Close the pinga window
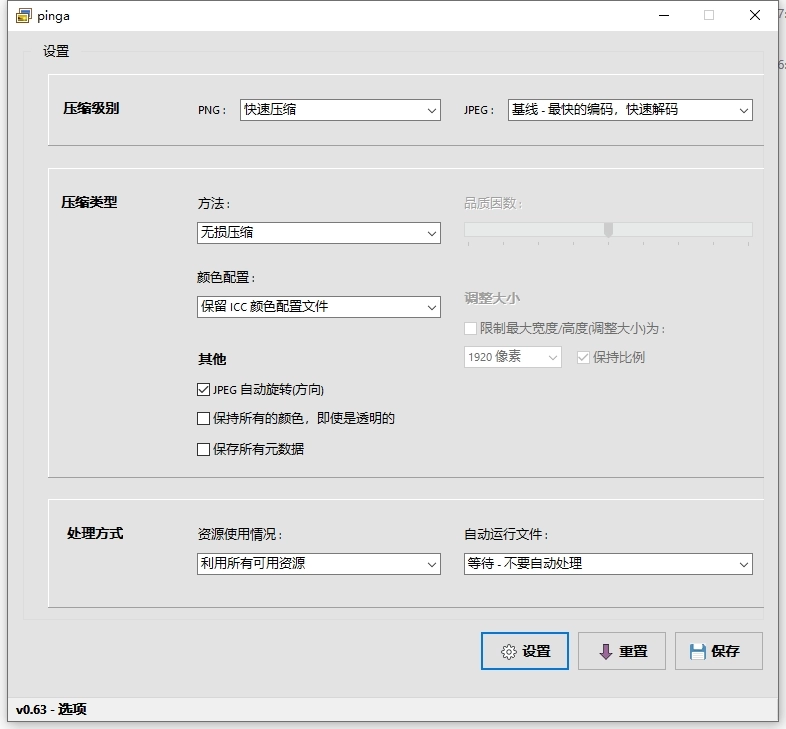 coord(755,16)
